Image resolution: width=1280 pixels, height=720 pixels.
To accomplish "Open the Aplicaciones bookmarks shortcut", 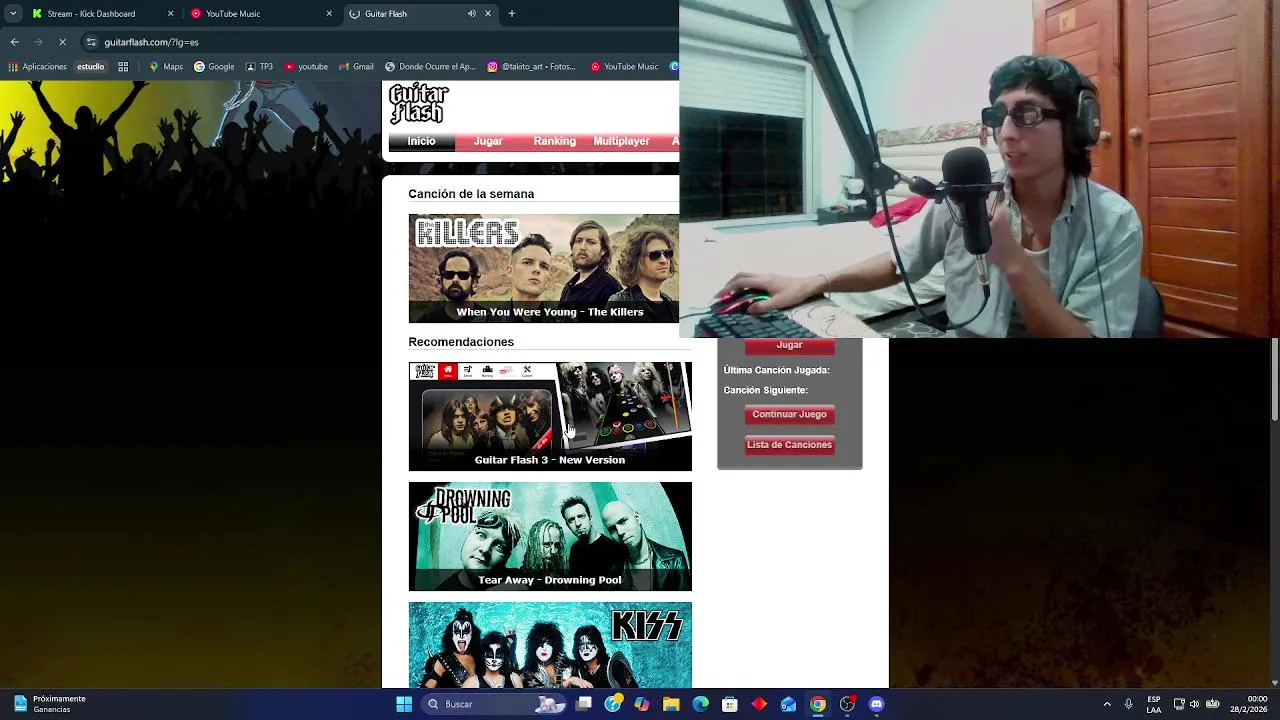I will [x=37, y=67].
